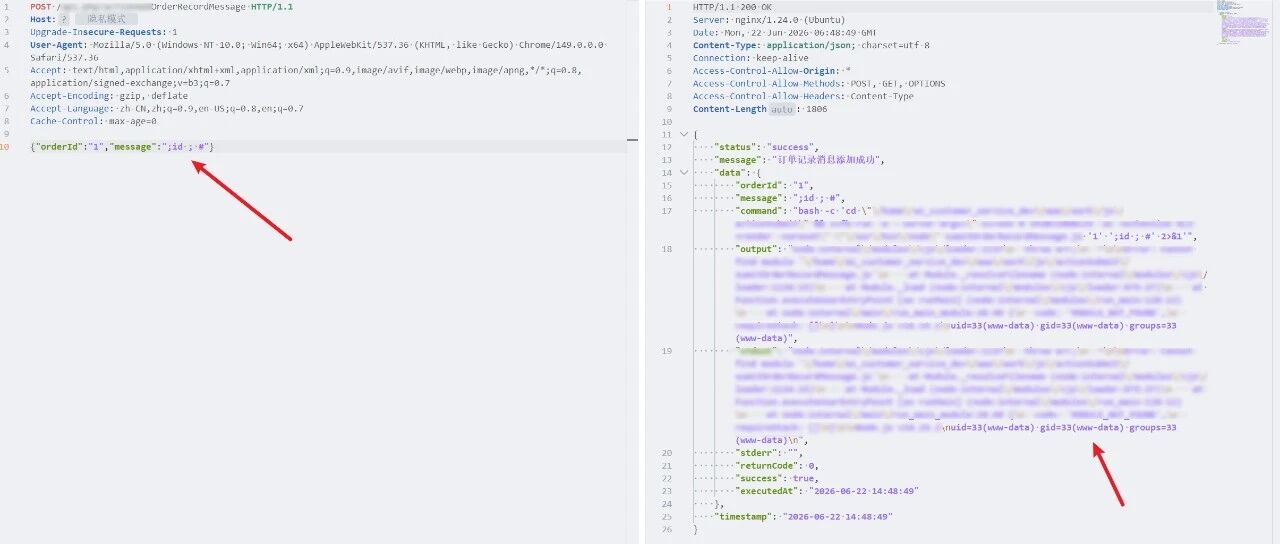The image size is (1280, 544).
Task: Click the Accept-Language header line
Action: [x=167, y=109]
